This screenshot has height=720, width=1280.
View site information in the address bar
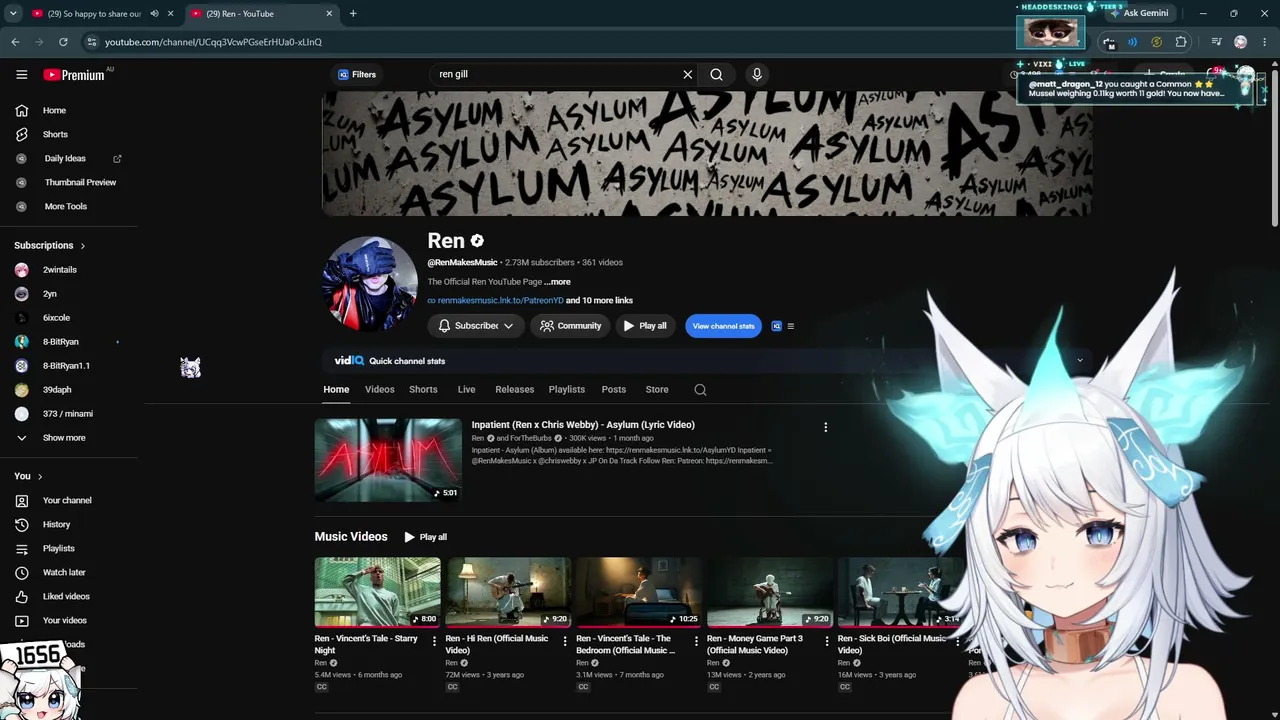point(92,42)
